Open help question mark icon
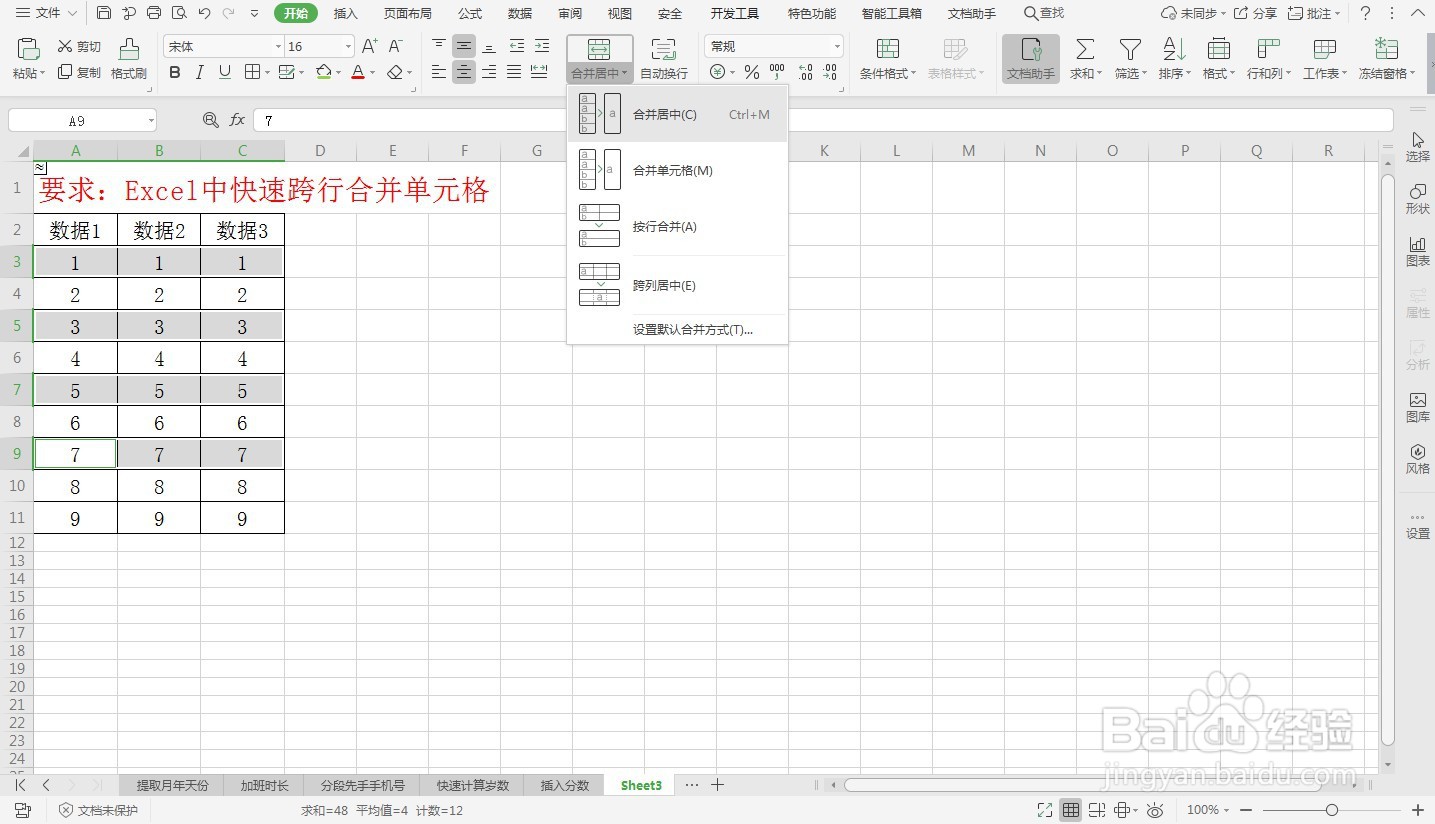Viewport: 1435px width, 824px height. (1365, 14)
